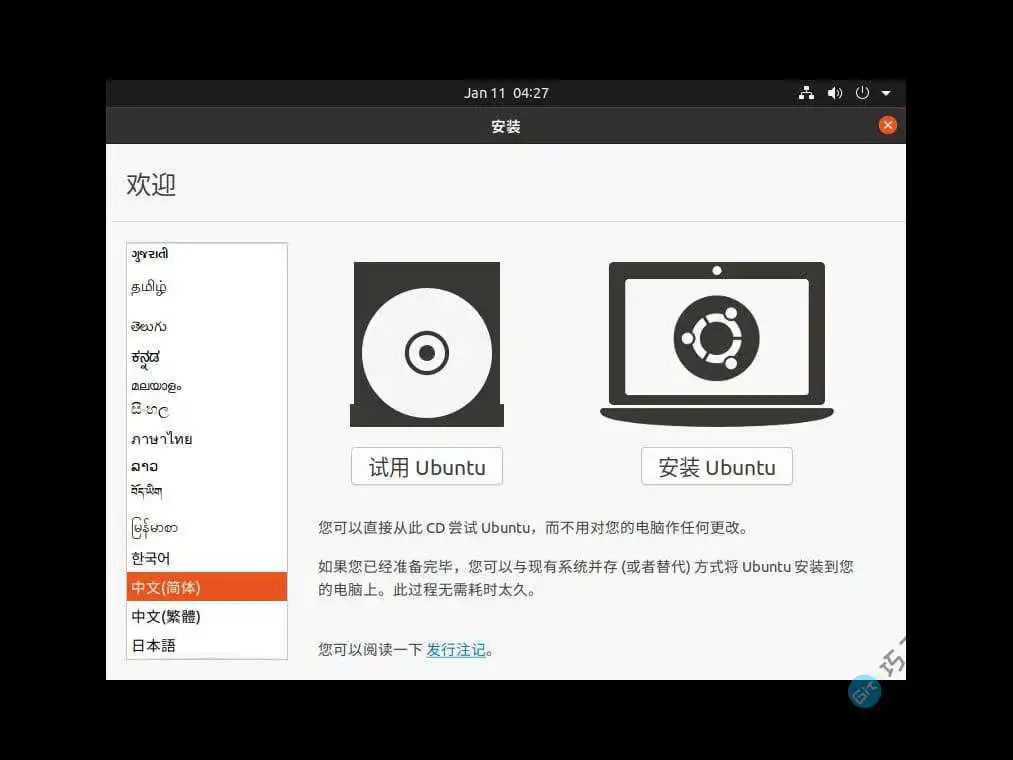Click the laptop with Ubuntu logo image

[x=716, y=344]
